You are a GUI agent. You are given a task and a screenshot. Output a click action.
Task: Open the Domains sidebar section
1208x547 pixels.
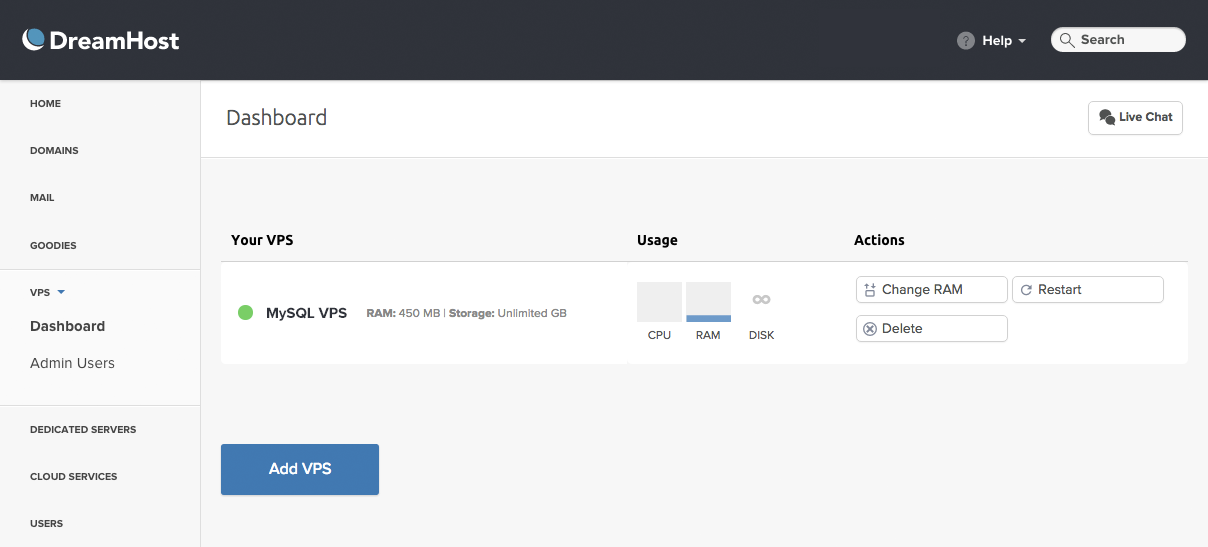[x=54, y=151]
